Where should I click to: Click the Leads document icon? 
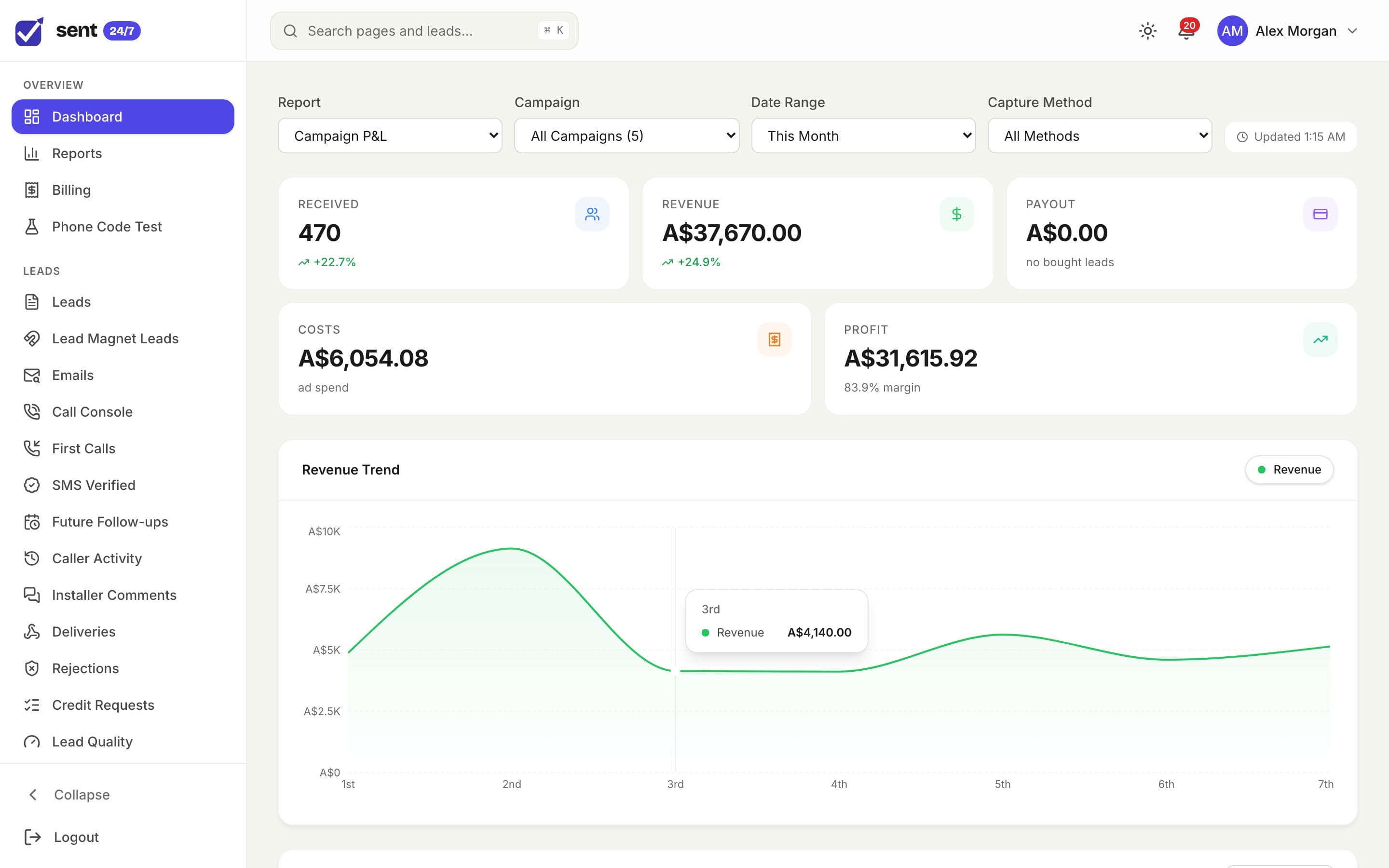point(31,302)
